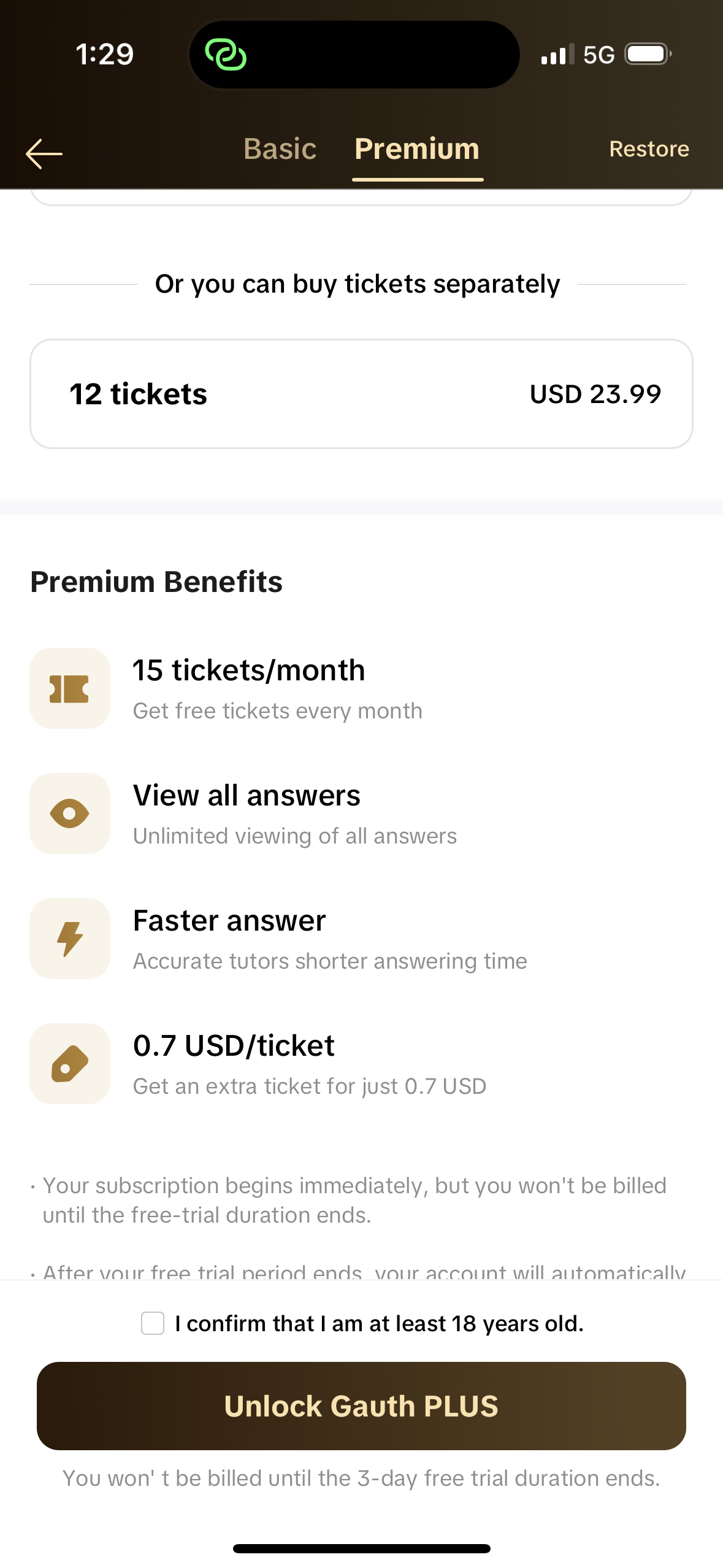723x1568 pixels.
Task: Tap the 15 tickets/month benefit title
Action: click(x=249, y=670)
